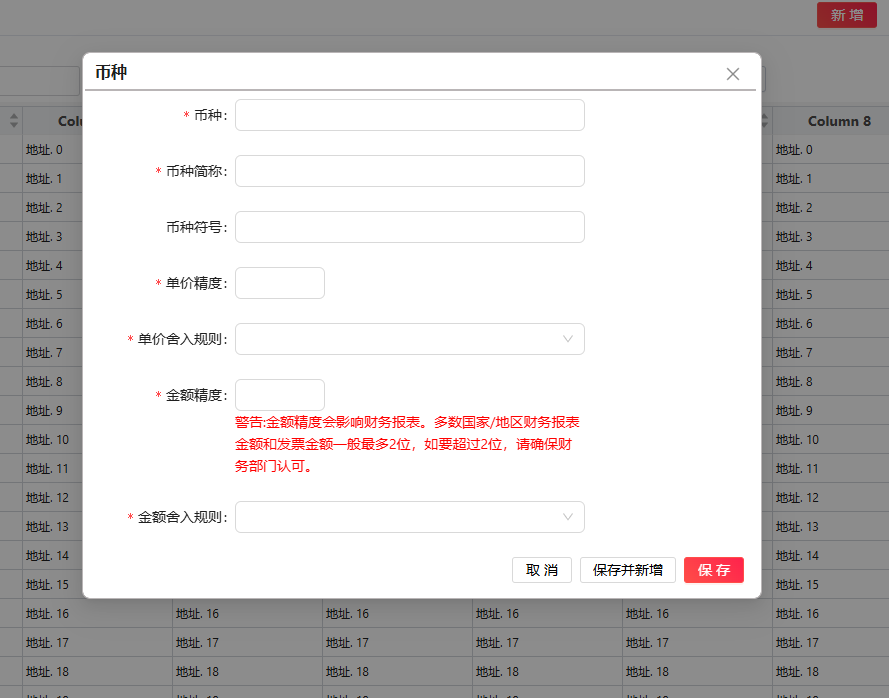Focus the 币种简称 text box
The width and height of the screenshot is (889, 698).
[x=409, y=171]
